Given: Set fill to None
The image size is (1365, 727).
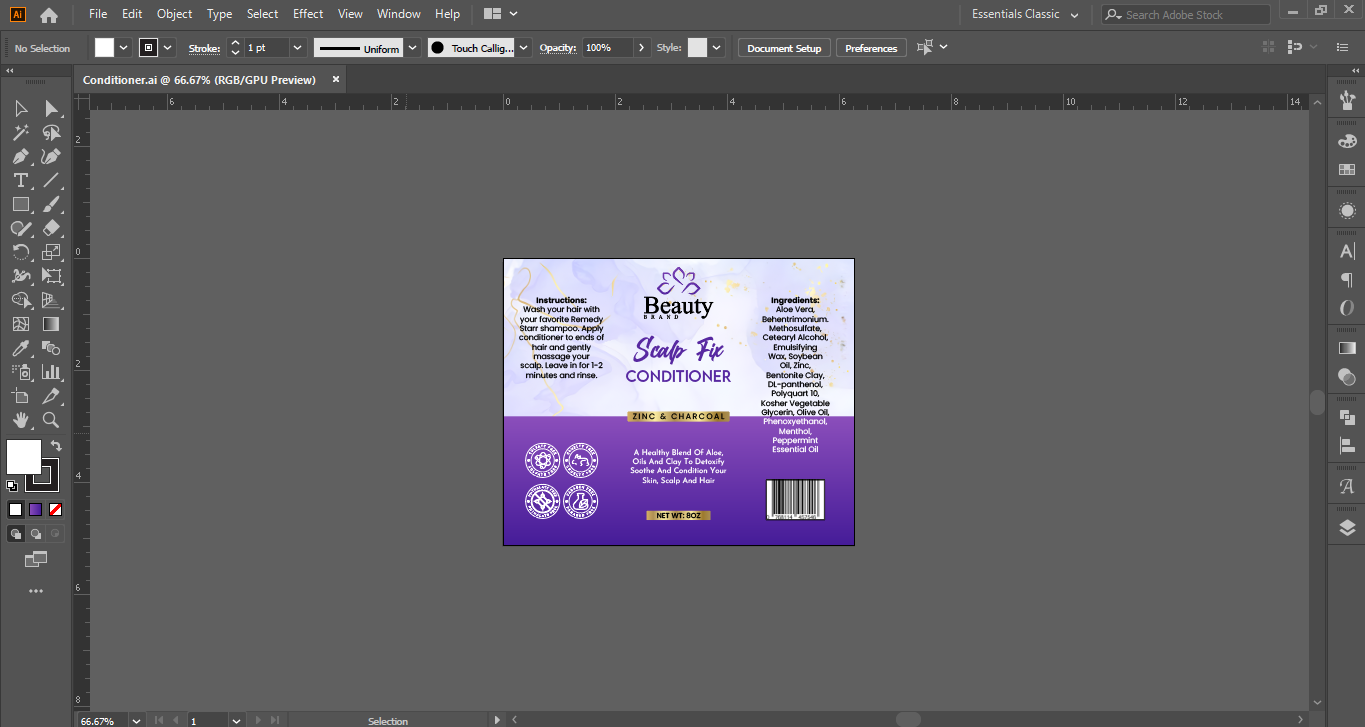Looking at the screenshot, I should click(56, 509).
